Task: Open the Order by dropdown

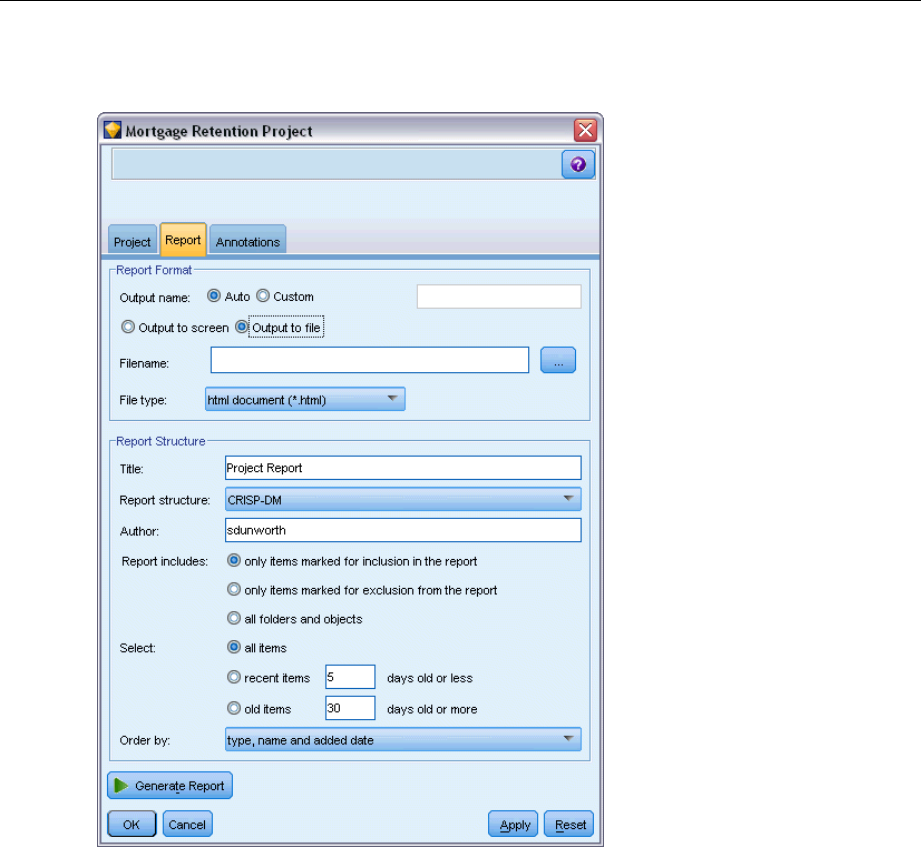Action: [403, 740]
